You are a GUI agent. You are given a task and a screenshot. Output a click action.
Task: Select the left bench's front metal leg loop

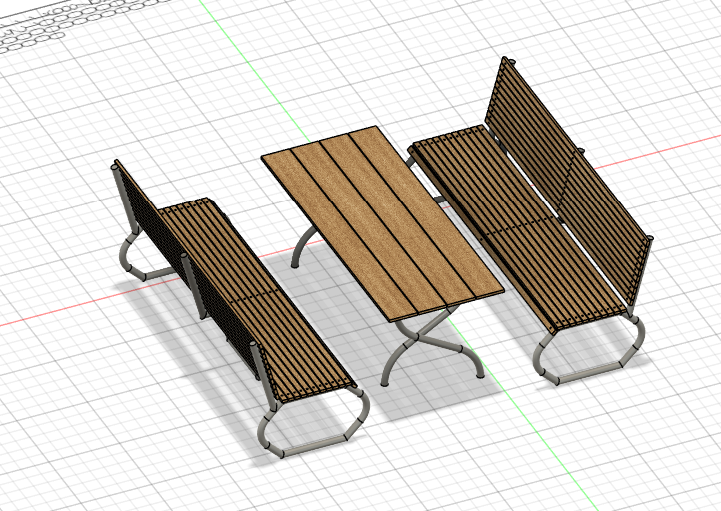pyautogui.click(x=313, y=422)
